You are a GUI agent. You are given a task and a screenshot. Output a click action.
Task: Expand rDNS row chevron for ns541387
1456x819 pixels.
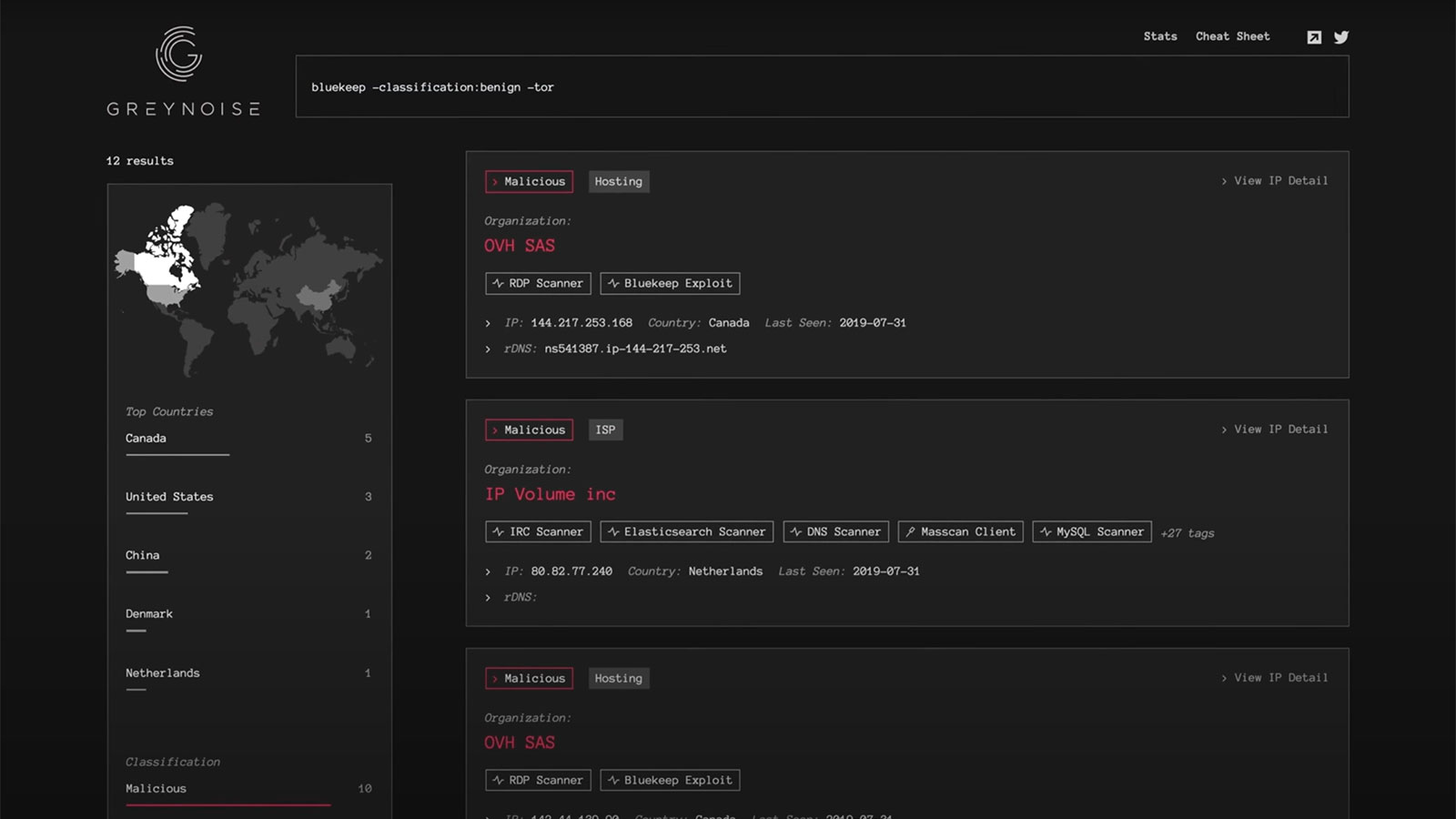(488, 349)
